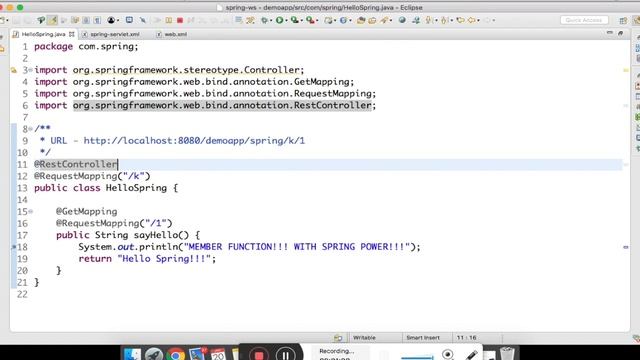Switch to the HelloSpring.java editor tab

click(43, 34)
